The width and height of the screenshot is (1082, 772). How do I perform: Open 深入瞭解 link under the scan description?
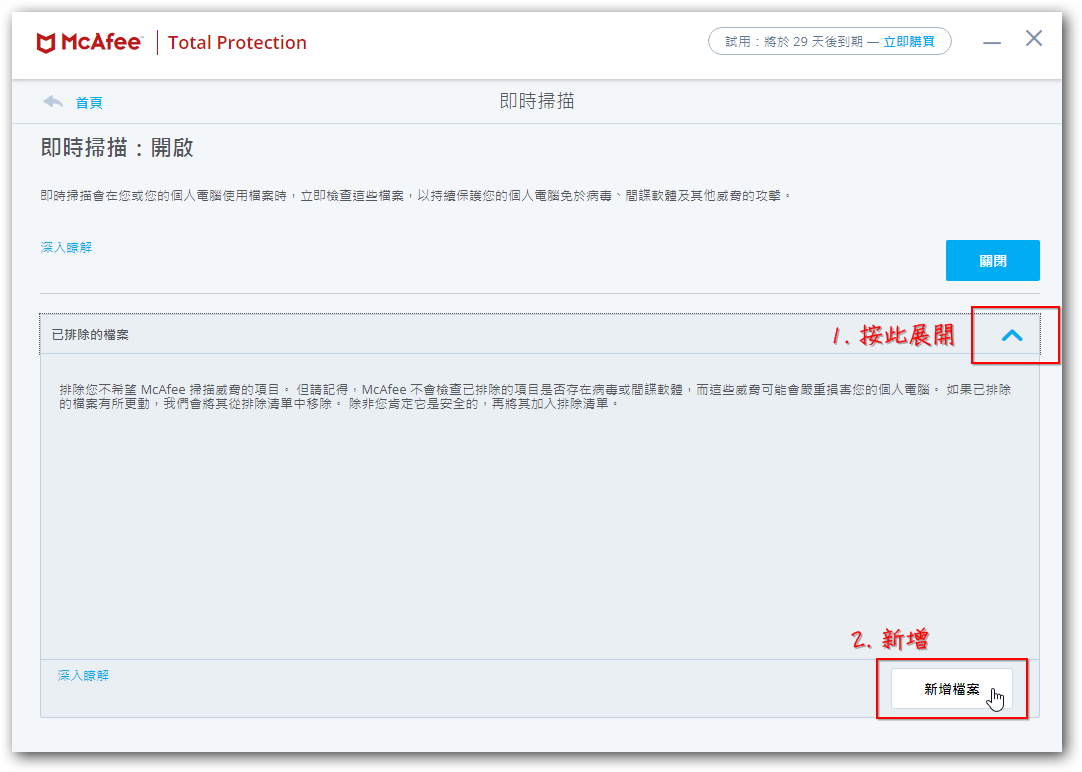coord(66,247)
